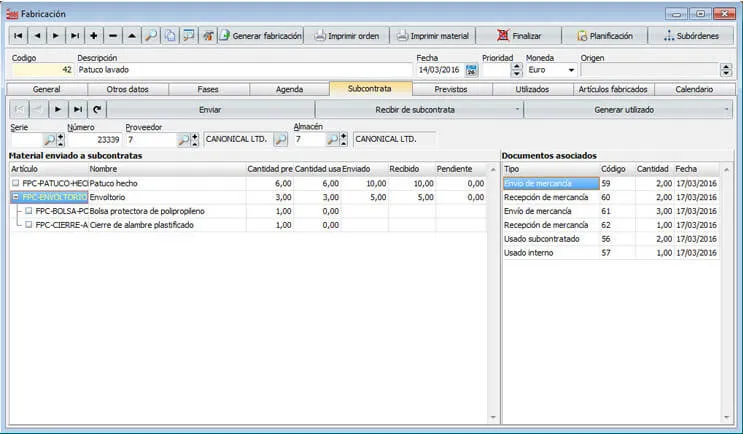
Task: Click the Enviar button
Action: pos(210,109)
